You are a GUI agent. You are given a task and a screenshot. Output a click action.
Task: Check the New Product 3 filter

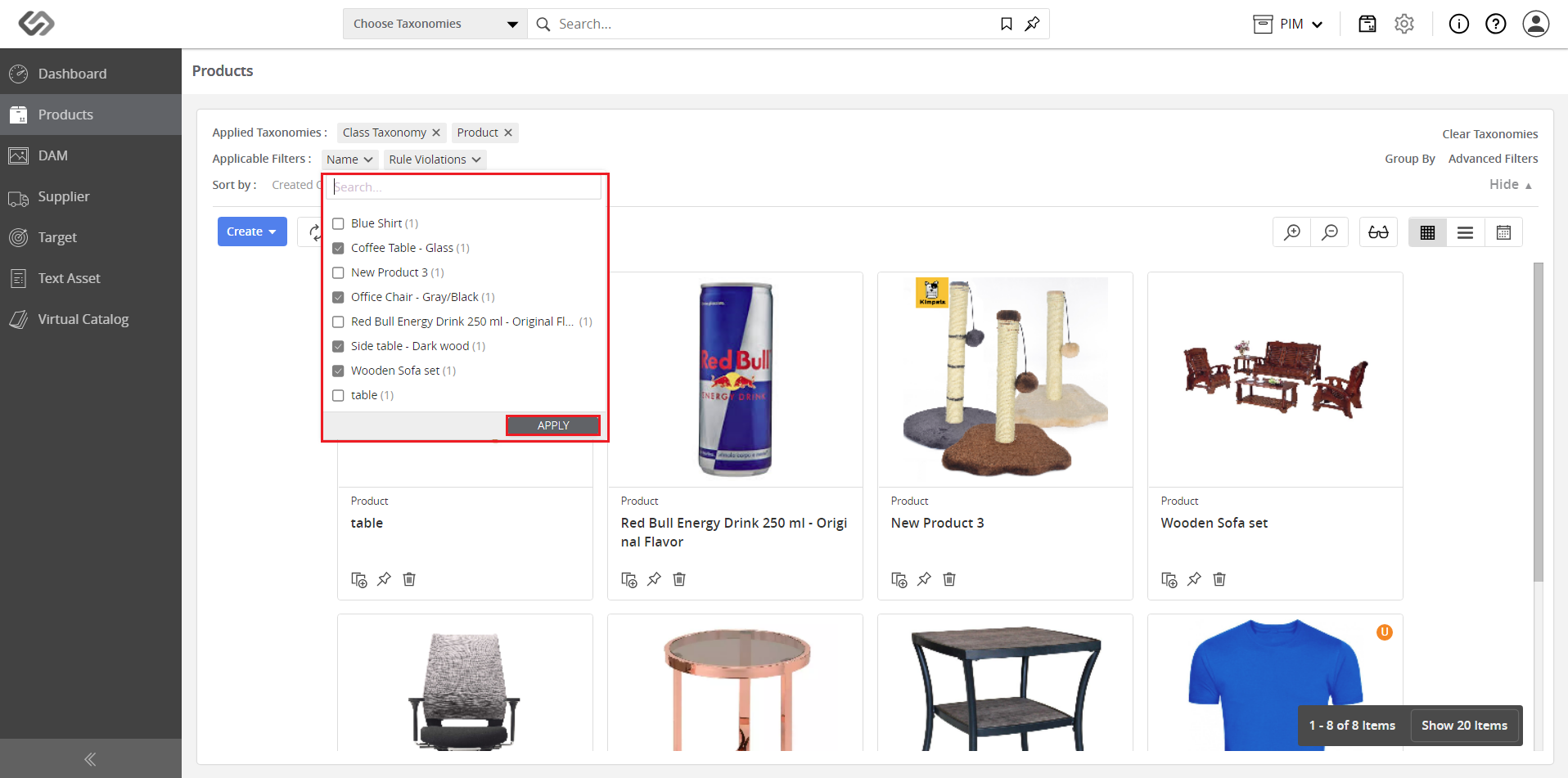[338, 272]
